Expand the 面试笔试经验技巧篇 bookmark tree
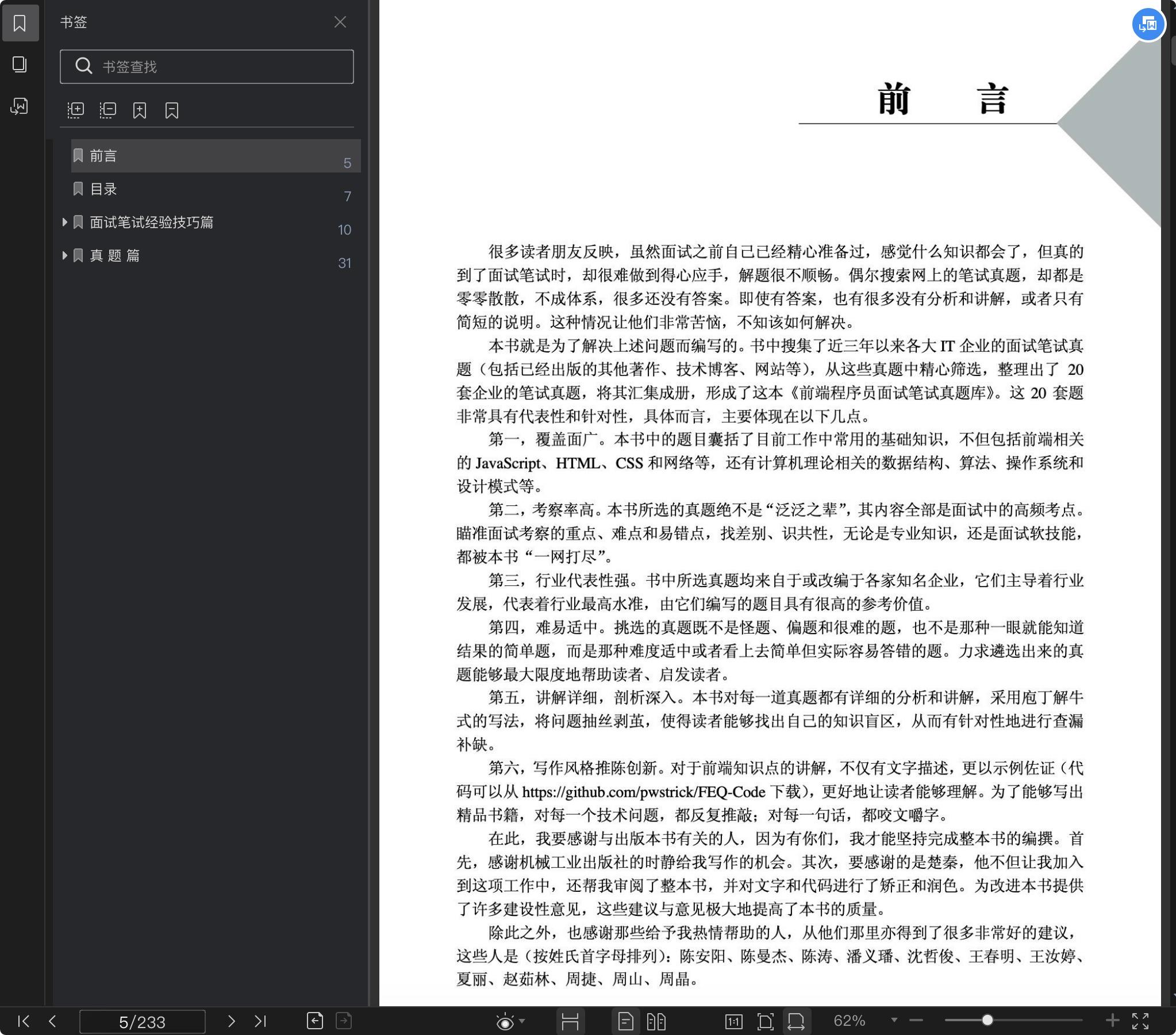This screenshot has height=1035, width=1176. 64,222
